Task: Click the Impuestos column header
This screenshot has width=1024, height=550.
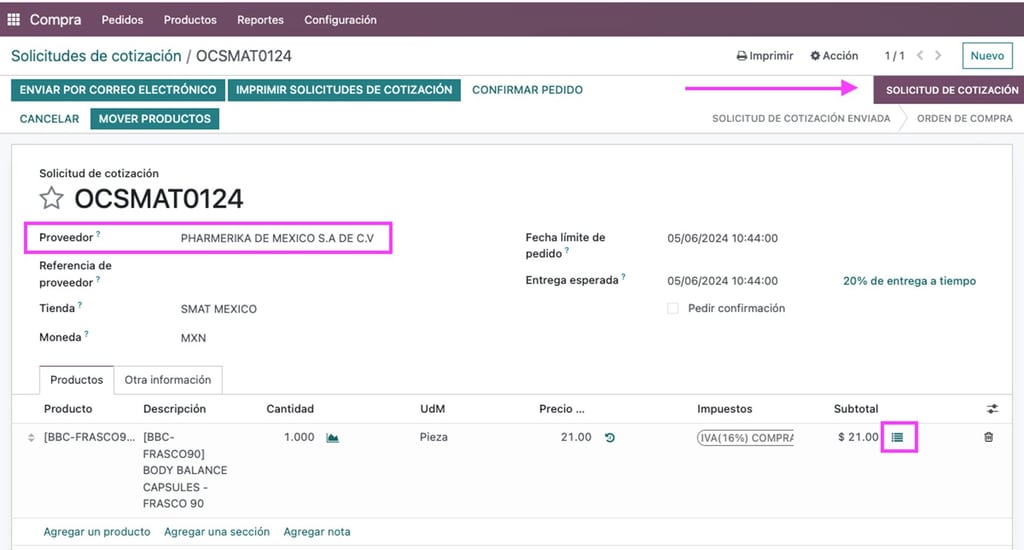Action: click(724, 409)
